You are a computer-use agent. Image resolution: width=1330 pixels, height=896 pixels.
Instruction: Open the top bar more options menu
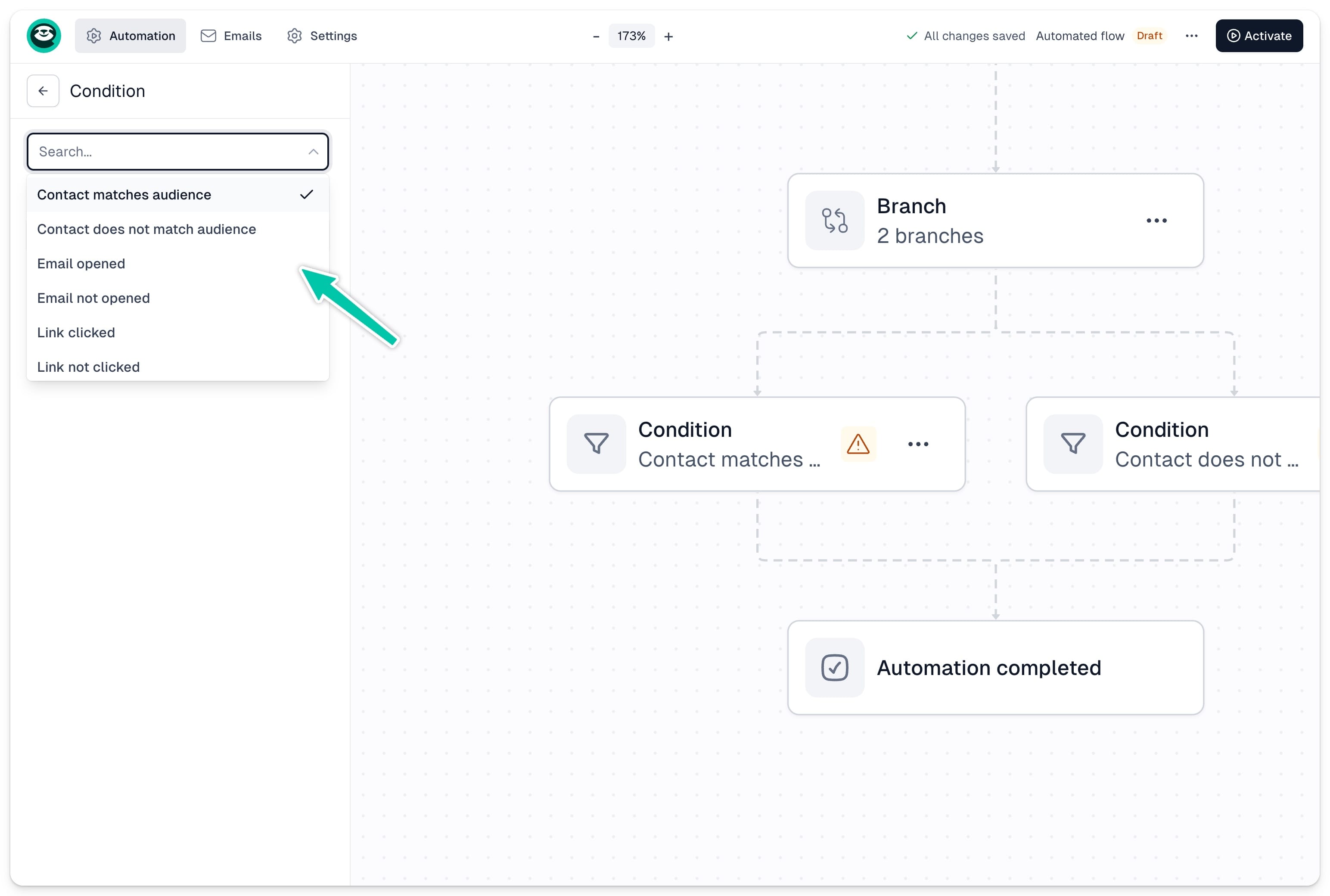[x=1191, y=36]
